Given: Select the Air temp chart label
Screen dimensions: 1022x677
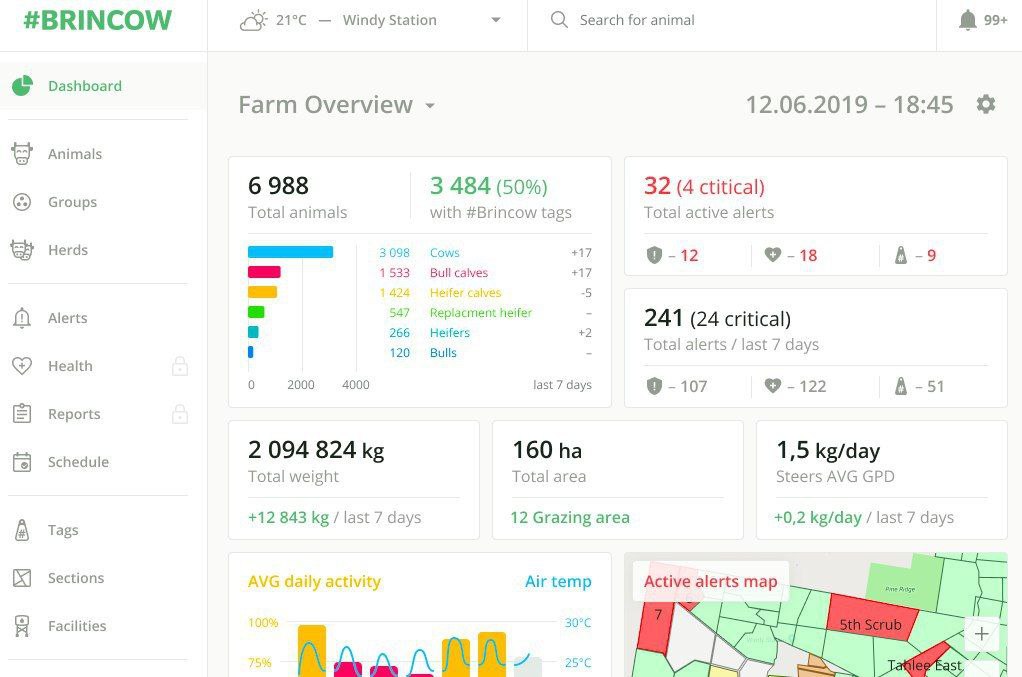Looking at the screenshot, I should [x=559, y=581].
